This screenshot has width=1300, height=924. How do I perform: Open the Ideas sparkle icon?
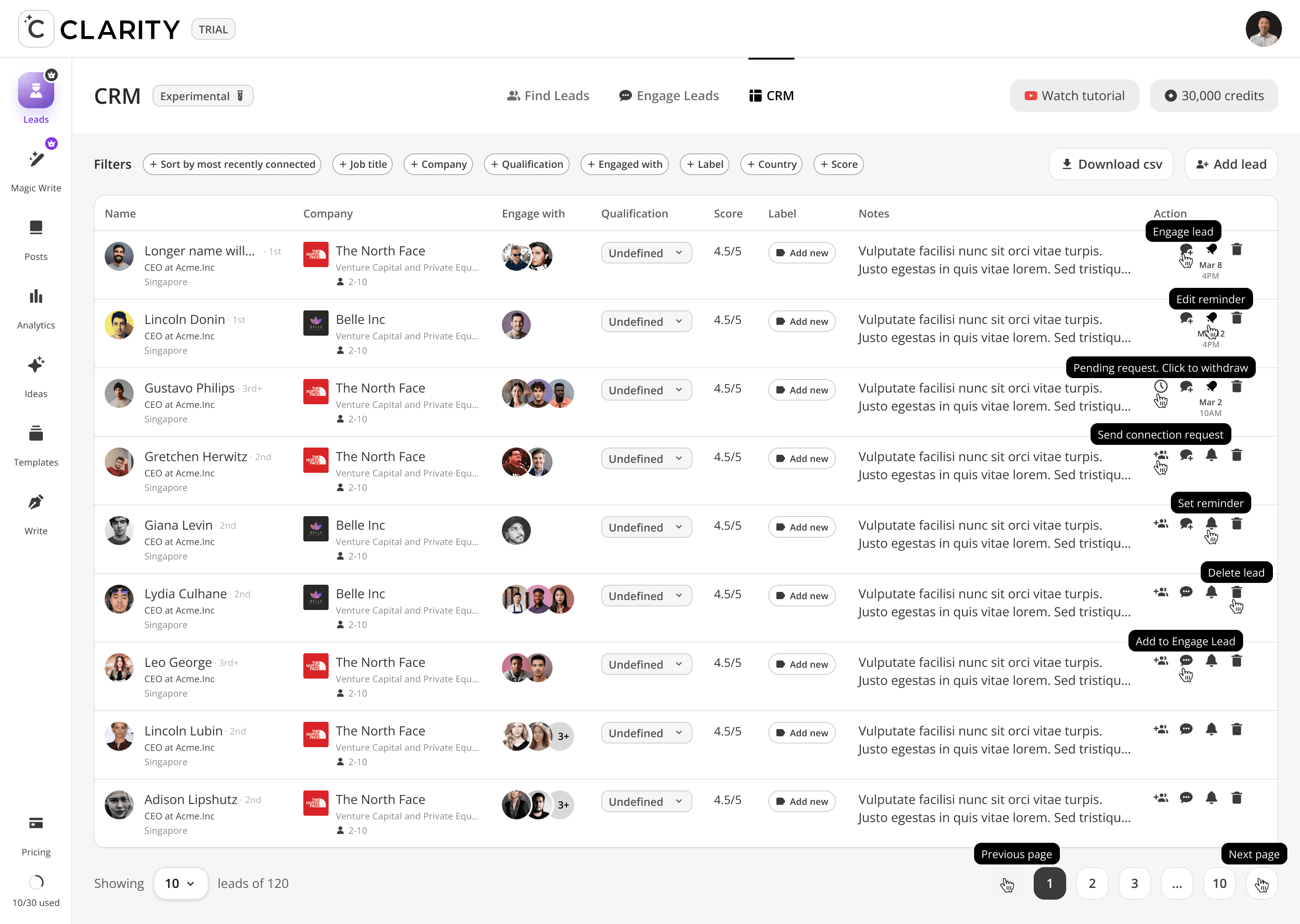point(36,365)
